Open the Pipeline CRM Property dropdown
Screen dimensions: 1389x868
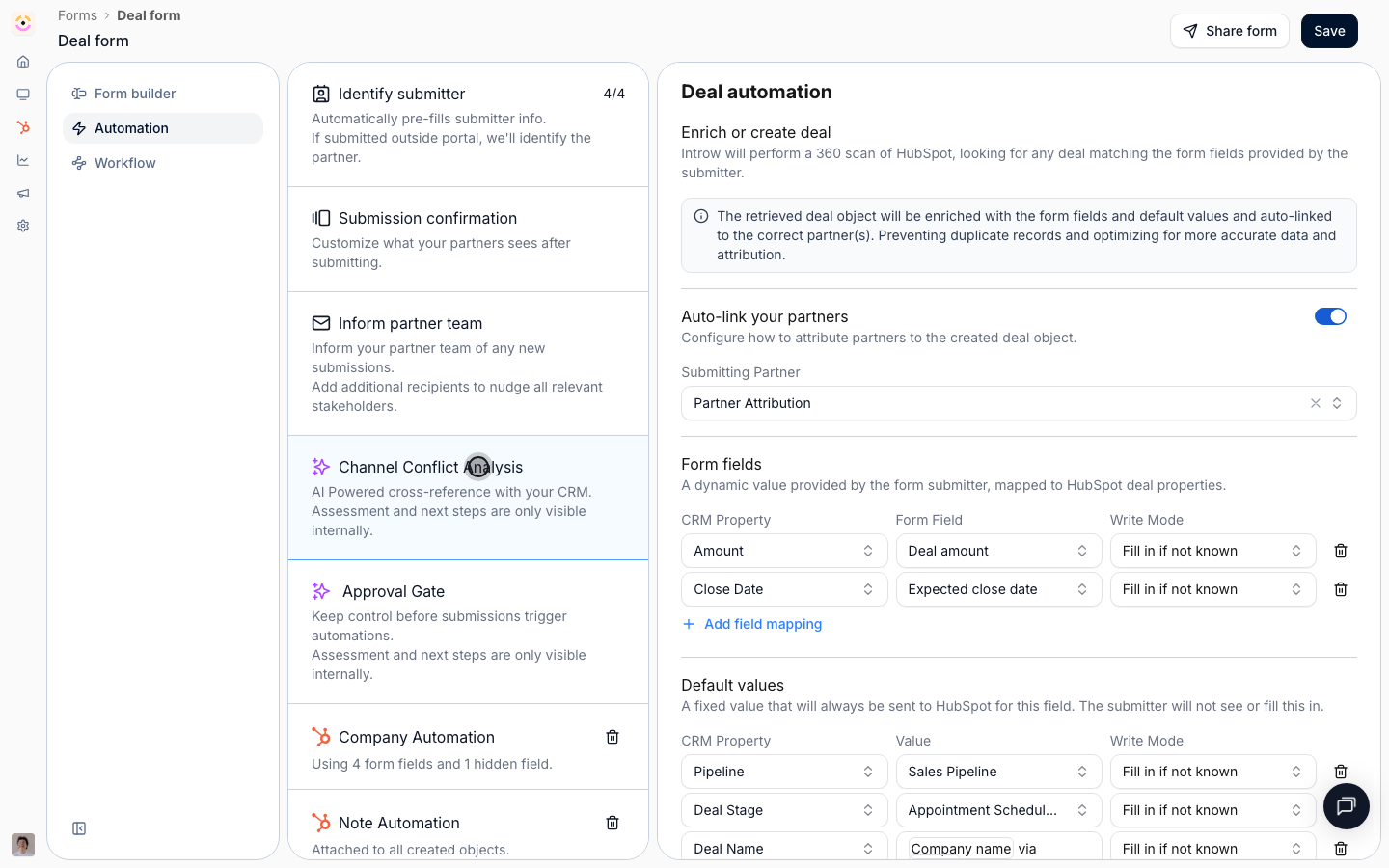784,772
